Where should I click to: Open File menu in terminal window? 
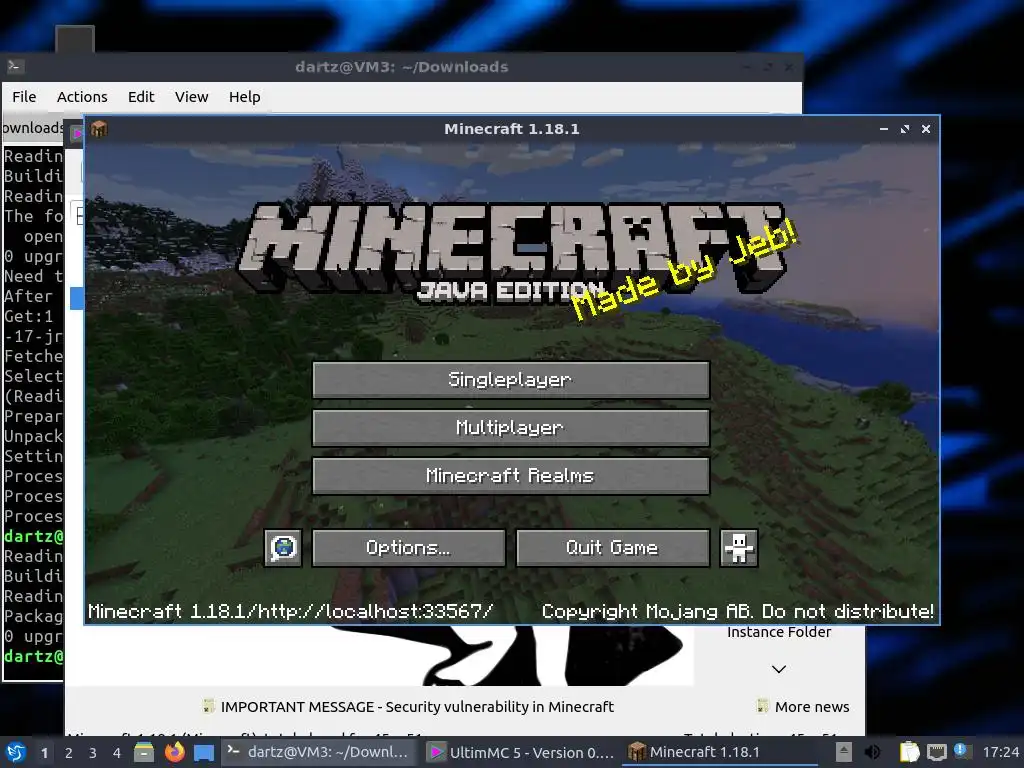(24, 97)
